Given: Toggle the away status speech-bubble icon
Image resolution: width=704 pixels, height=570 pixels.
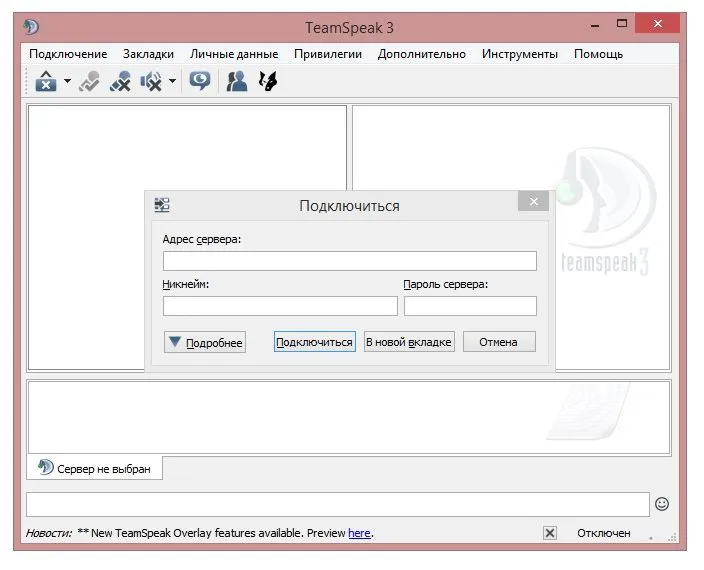Looking at the screenshot, I should tap(199, 81).
